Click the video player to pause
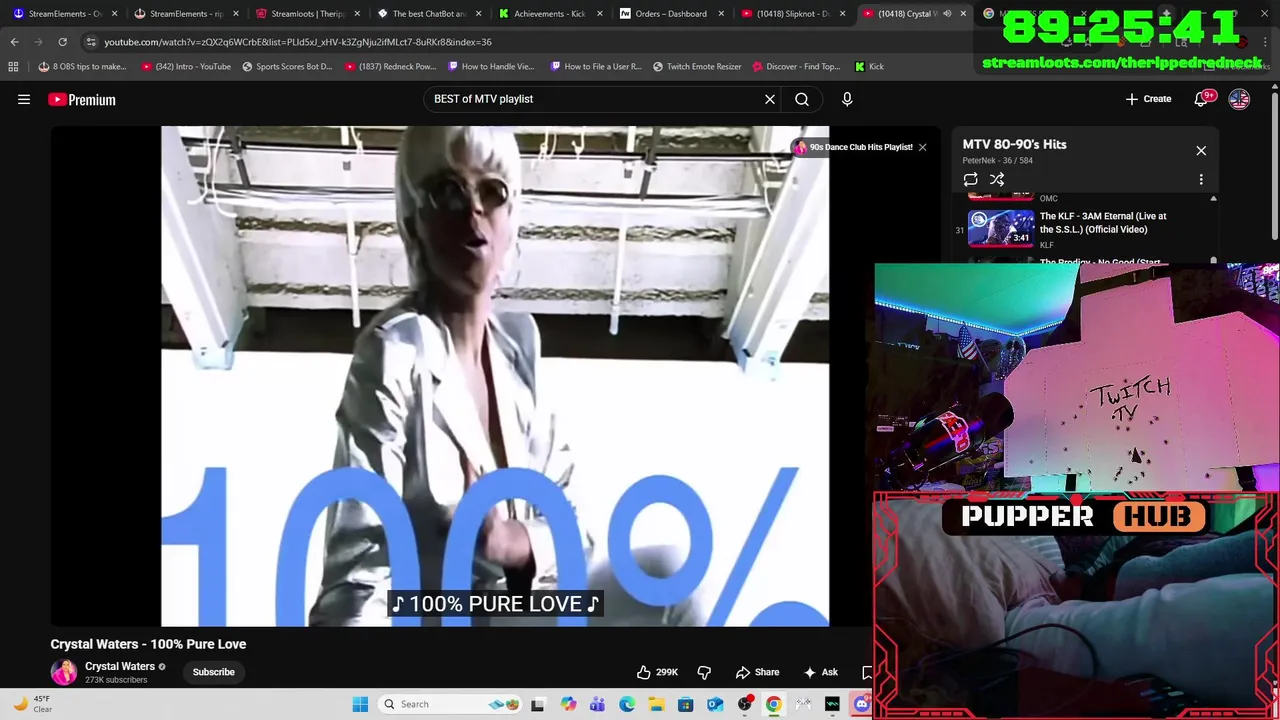 (x=495, y=376)
